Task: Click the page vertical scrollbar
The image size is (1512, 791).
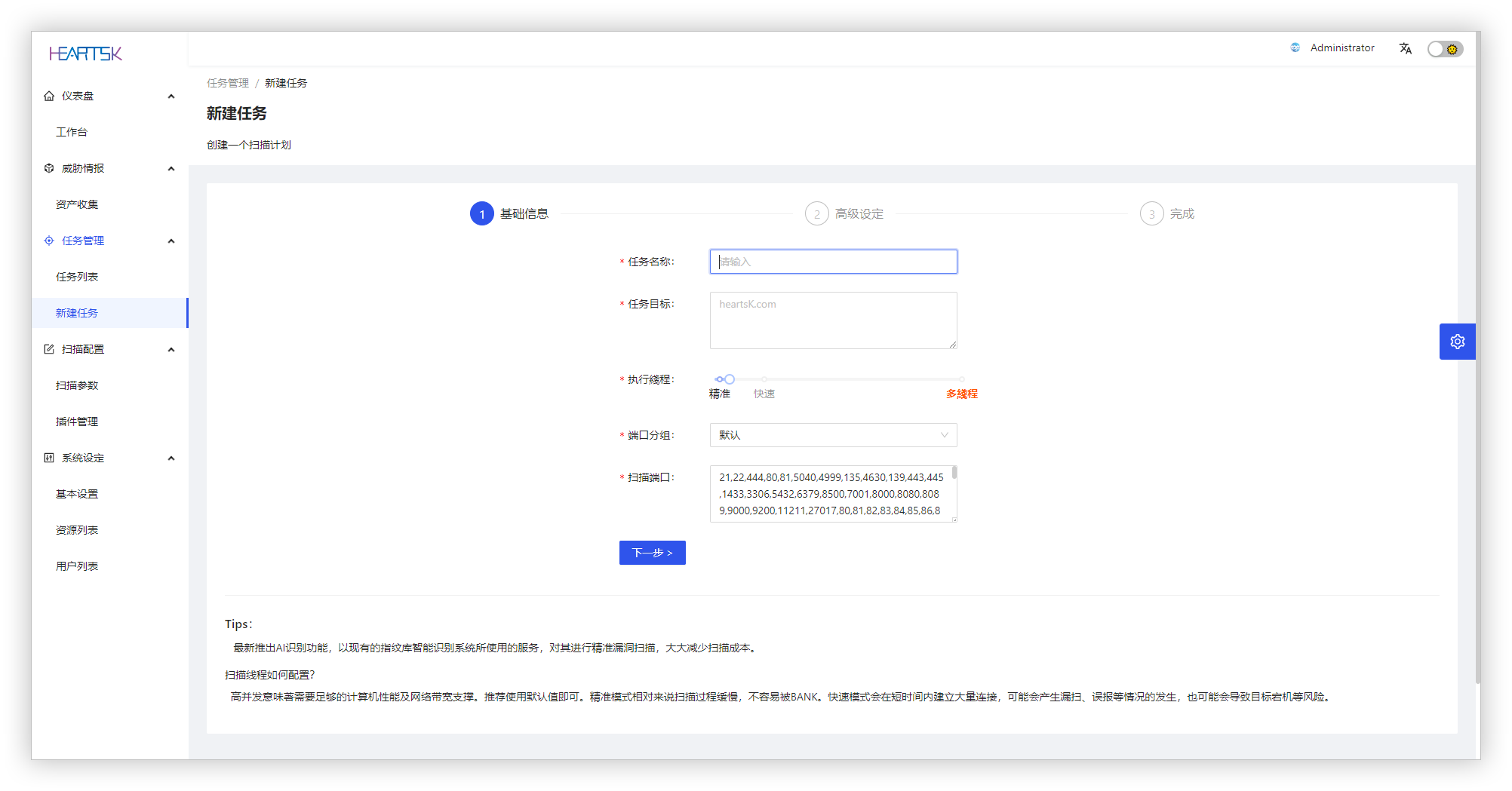Action: (x=1477, y=358)
